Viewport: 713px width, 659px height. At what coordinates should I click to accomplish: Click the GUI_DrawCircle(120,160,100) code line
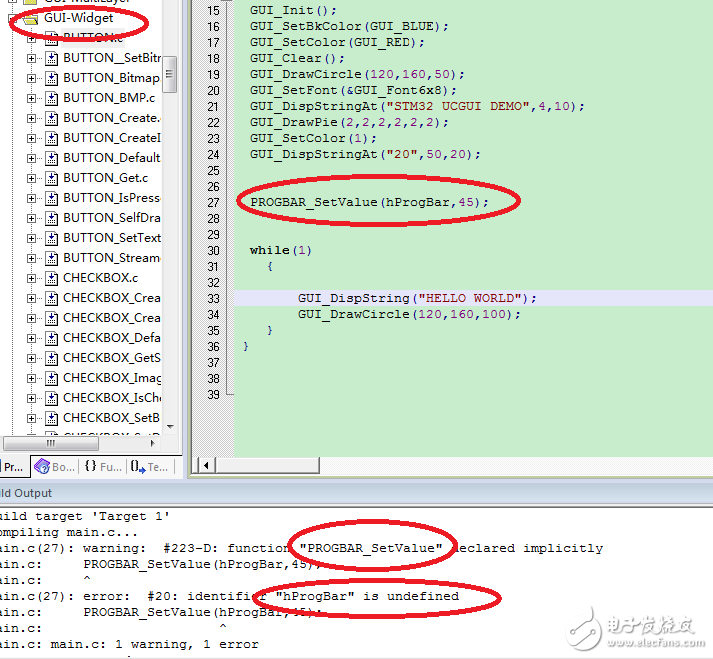pos(409,314)
